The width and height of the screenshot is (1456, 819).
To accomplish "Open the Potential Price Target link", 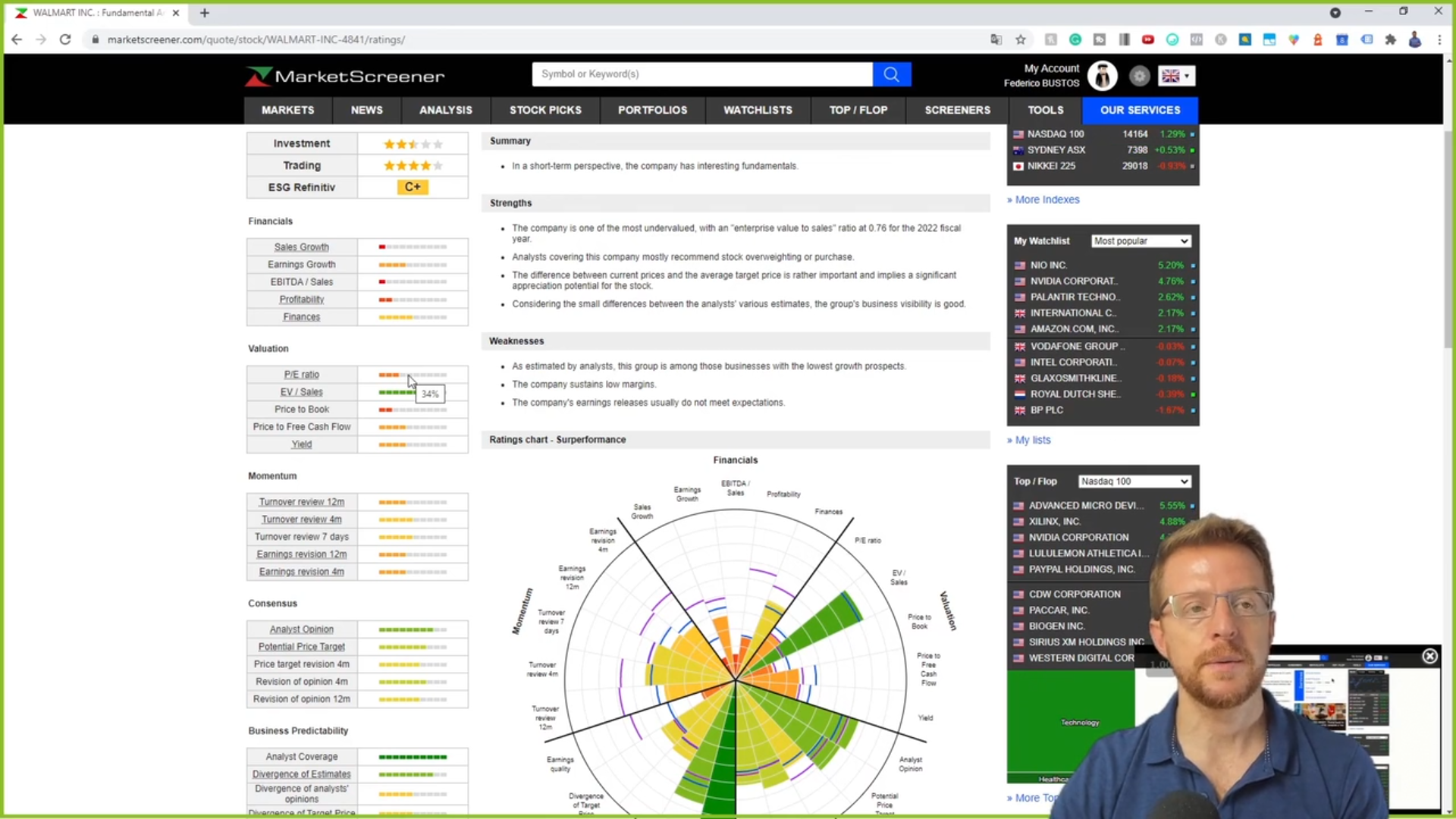I will (x=302, y=647).
